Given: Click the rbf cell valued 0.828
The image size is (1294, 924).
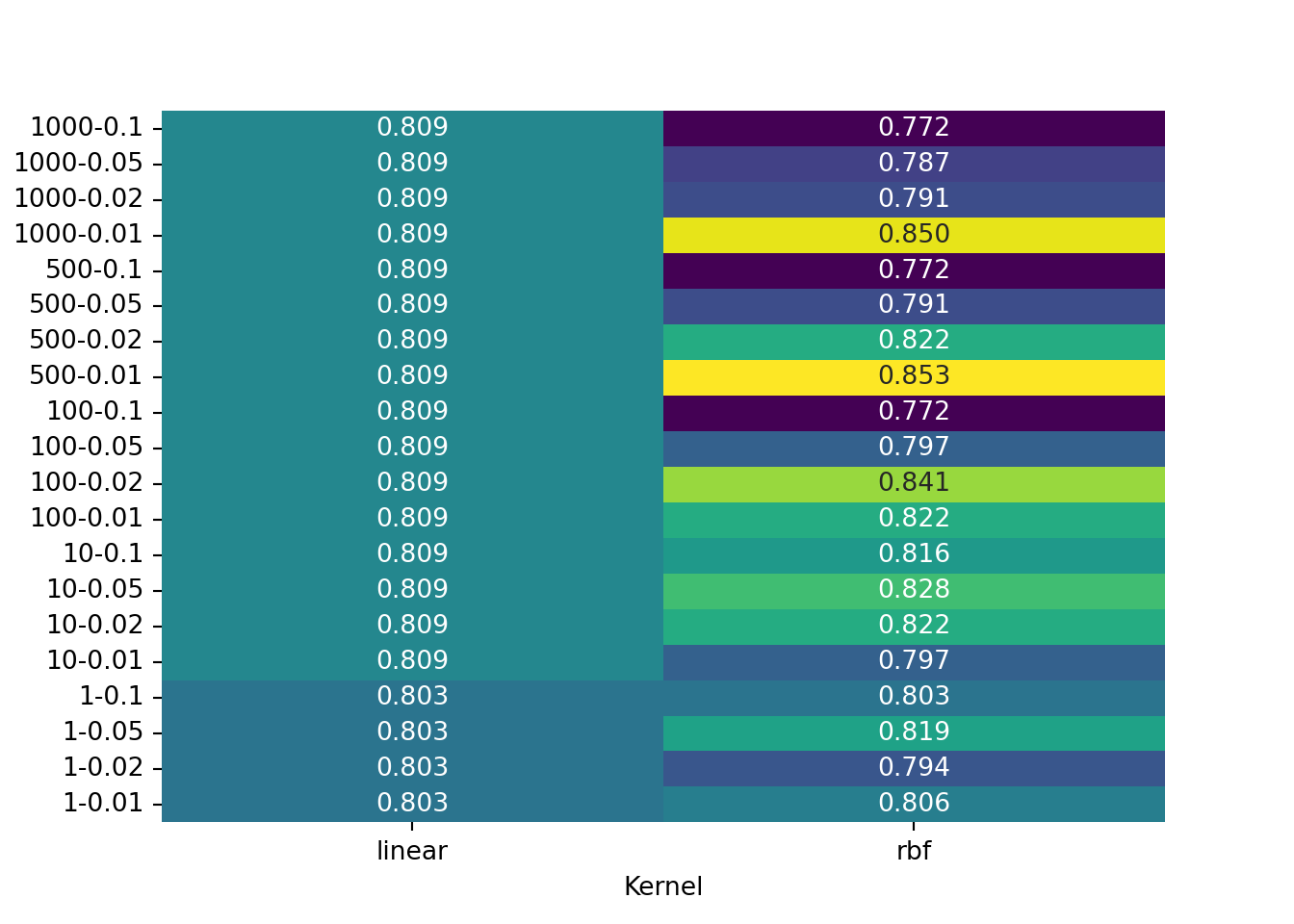Looking at the screenshot, I should (x=914, y=590).
